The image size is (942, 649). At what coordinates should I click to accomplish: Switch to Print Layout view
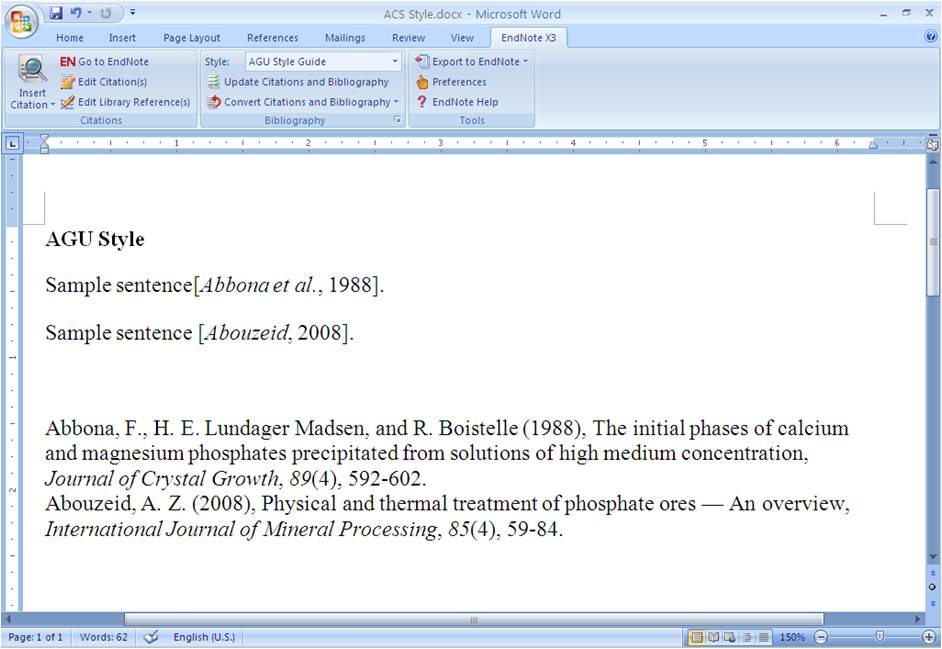pyautogui.click(x=696, y=637)
